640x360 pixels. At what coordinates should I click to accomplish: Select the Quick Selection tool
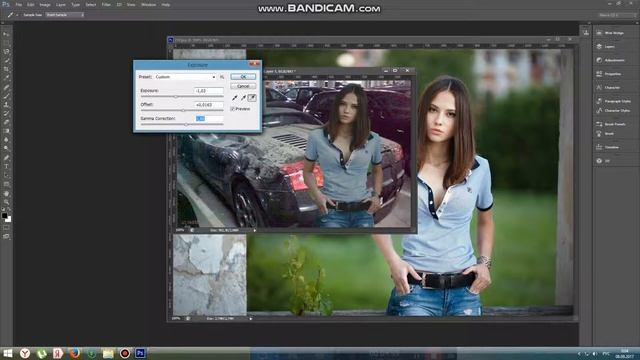(x=6, y=60)
